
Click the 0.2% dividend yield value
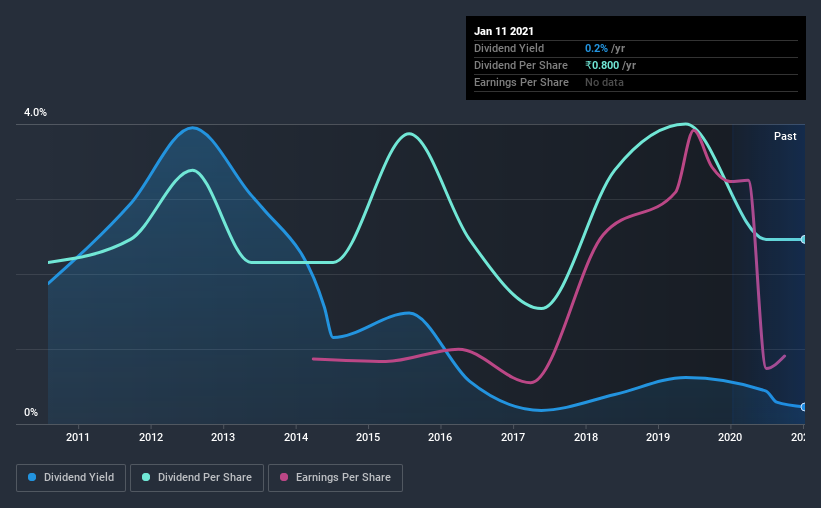(x=596, y=48)
